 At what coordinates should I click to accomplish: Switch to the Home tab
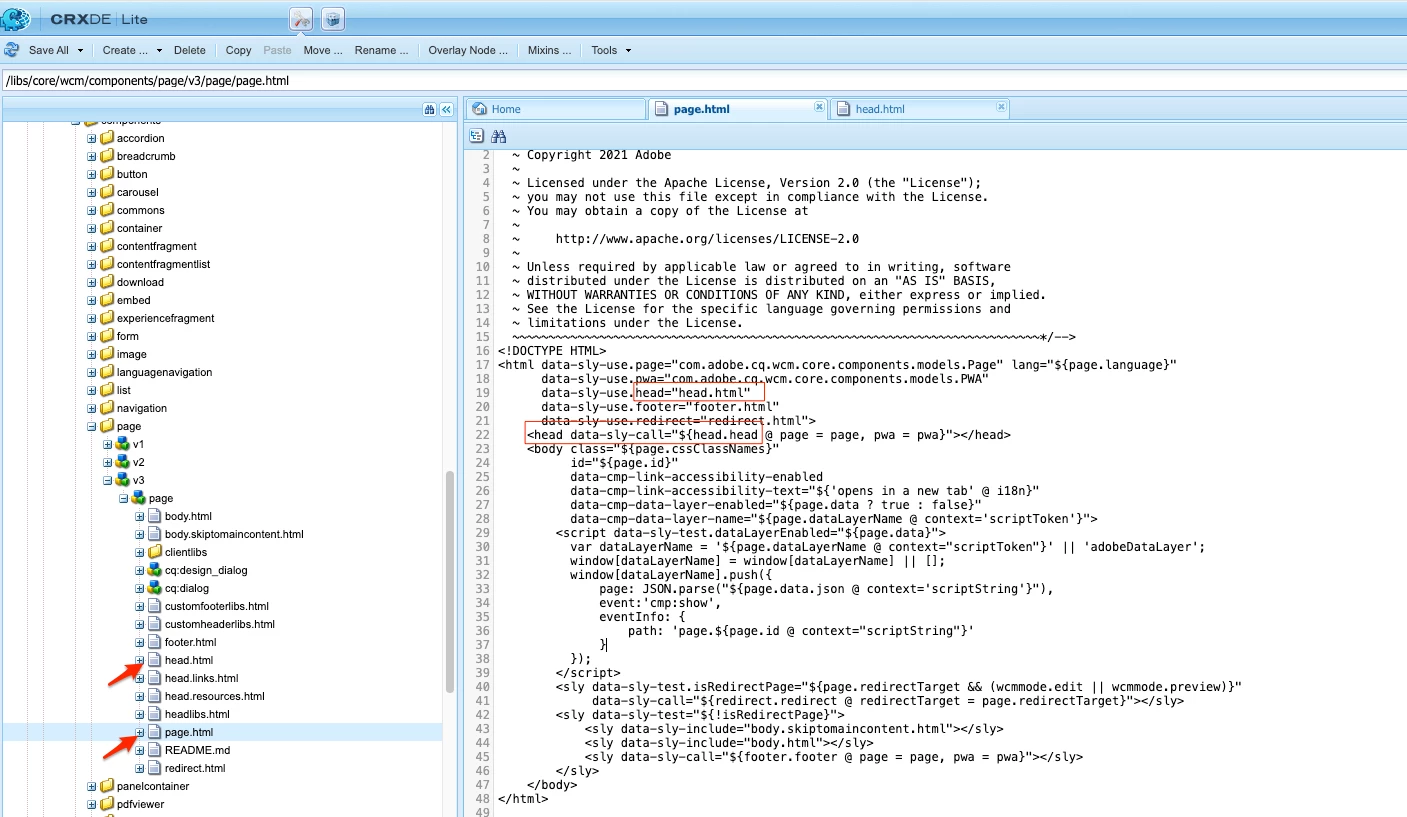pos(556,109)
